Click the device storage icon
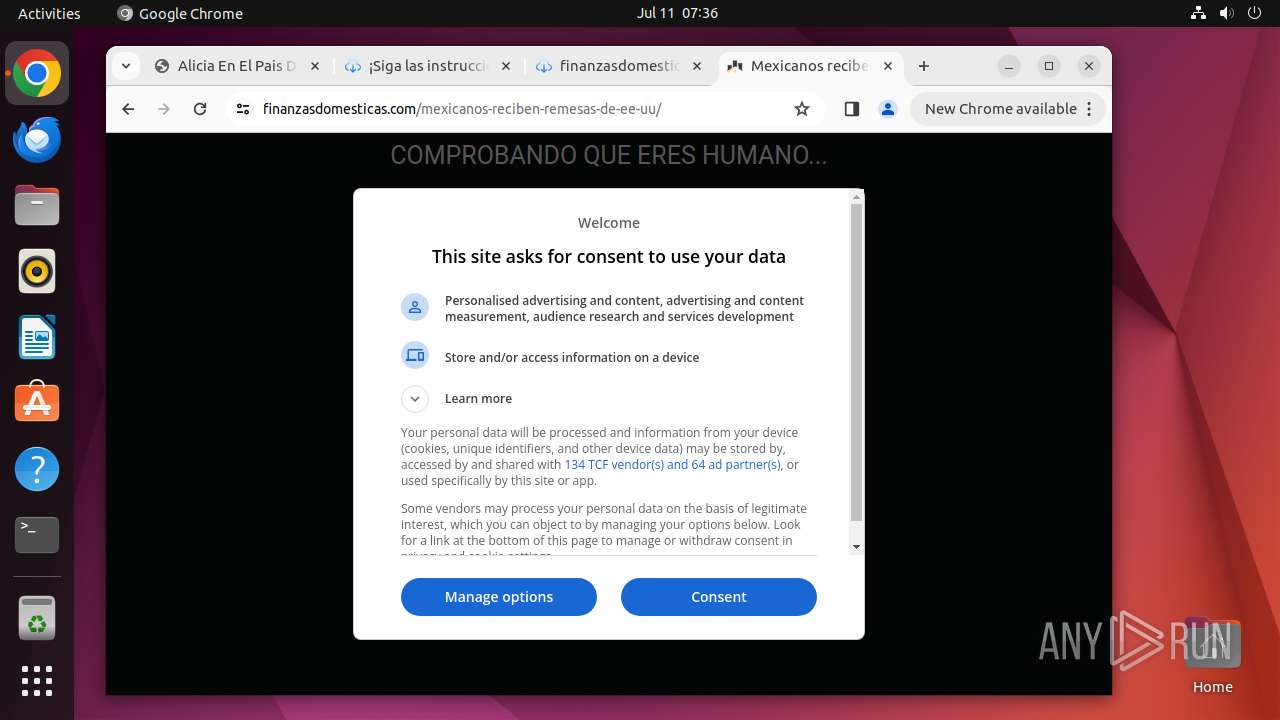The image size is (1280, 720). [x=415, y=355]
